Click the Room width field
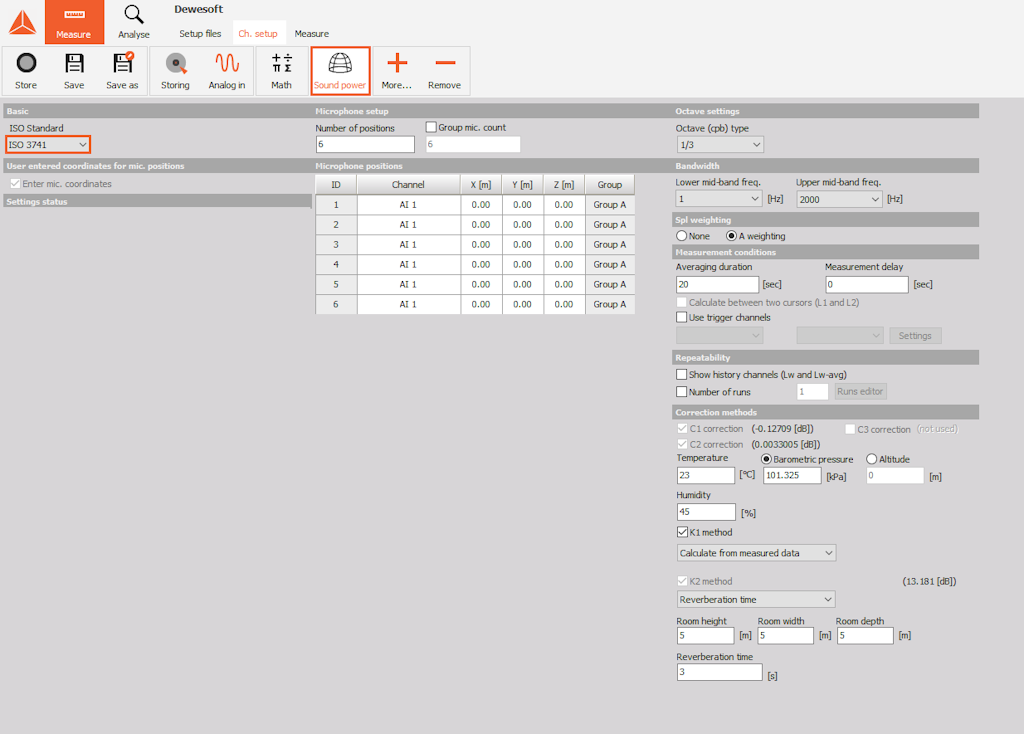 [786, 635]
